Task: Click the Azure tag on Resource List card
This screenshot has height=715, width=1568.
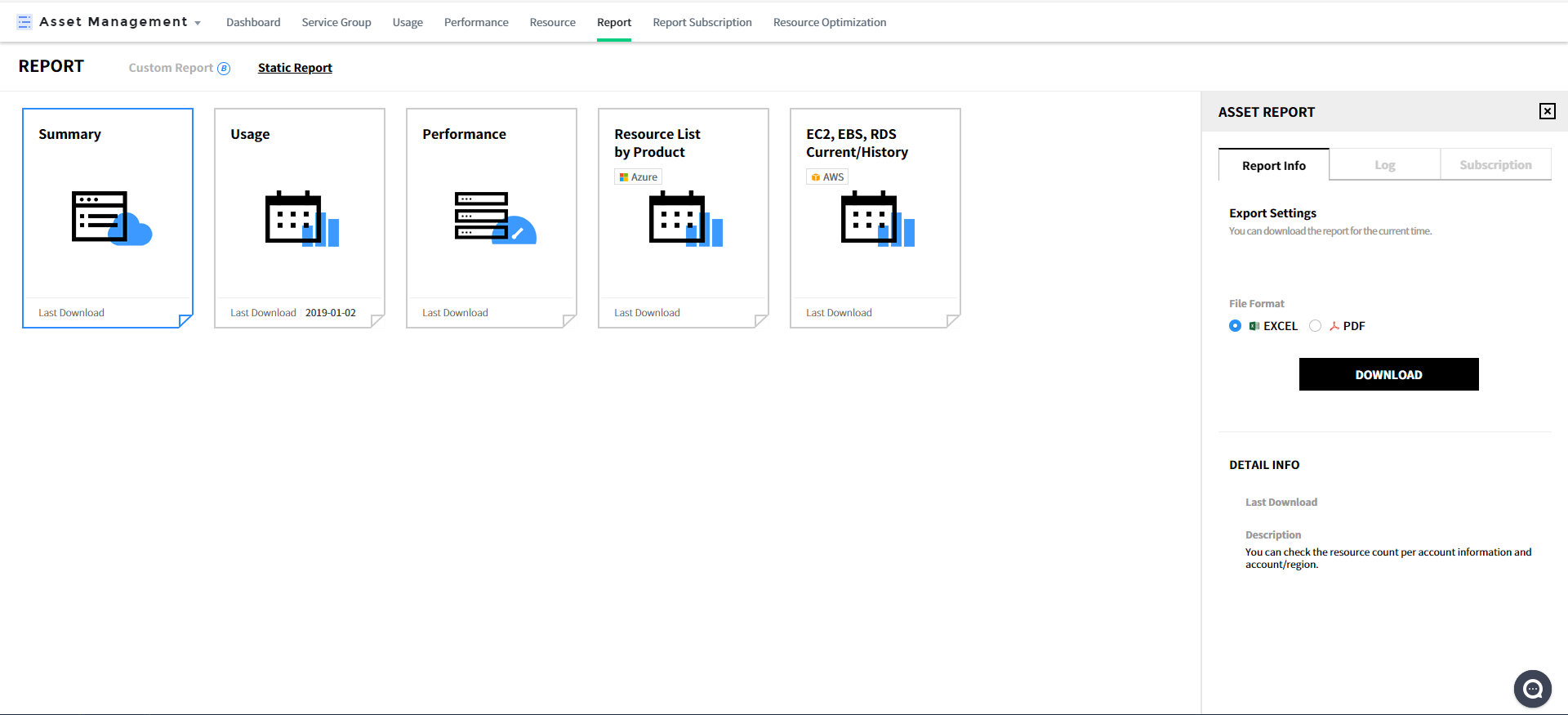Action: pos(638,177)
